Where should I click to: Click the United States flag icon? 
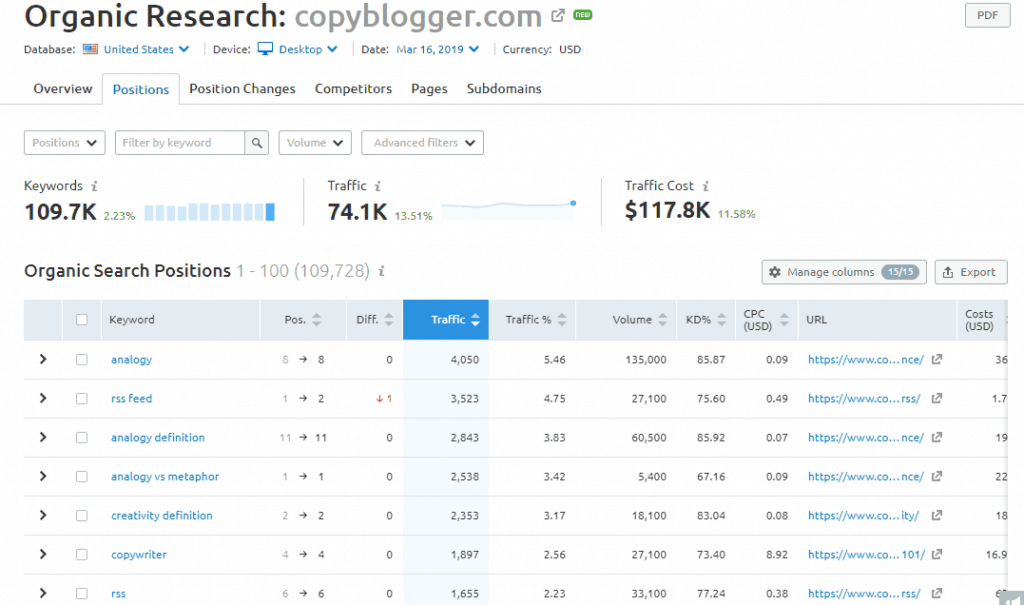click(90, 49)
